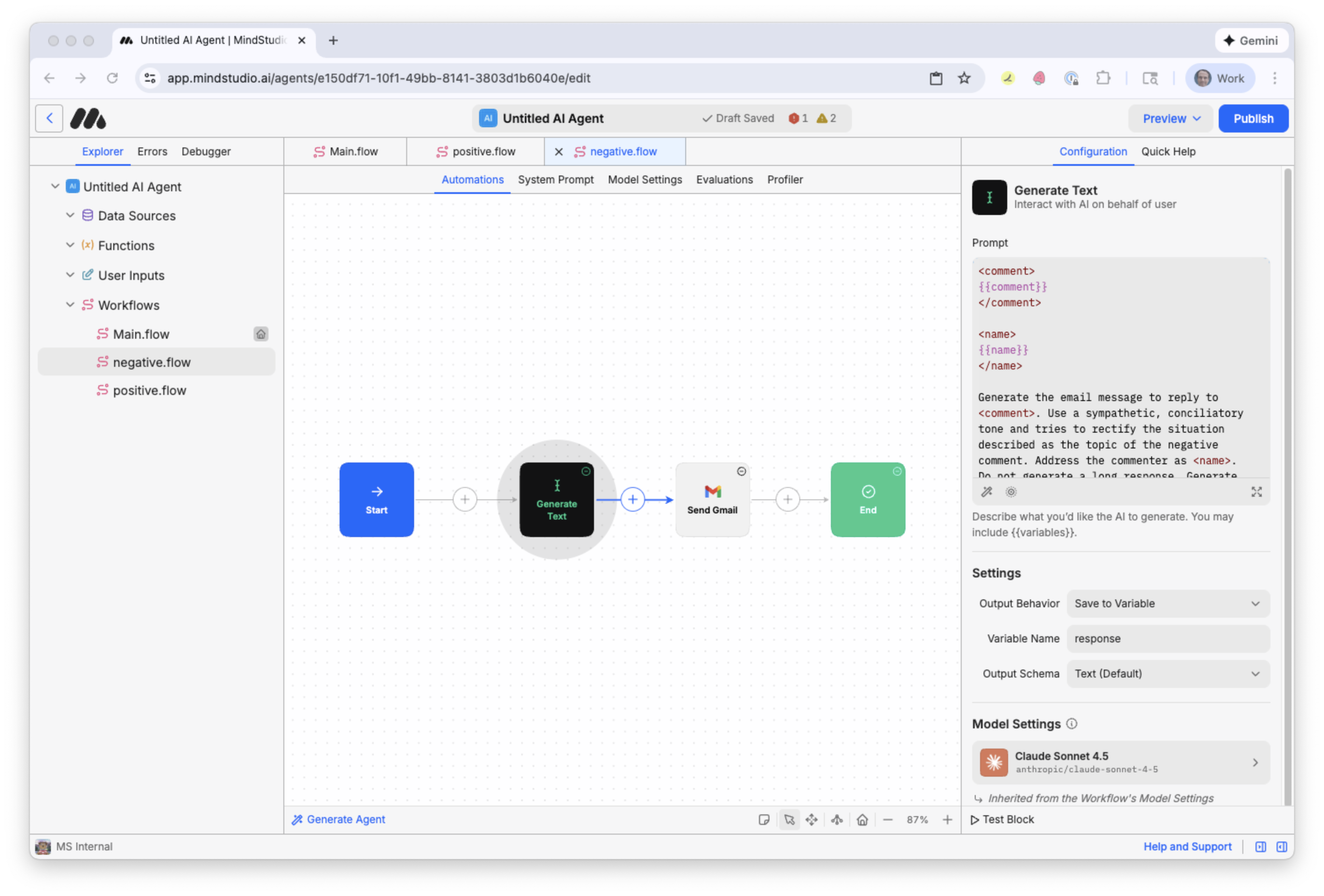
Task: Click the auto-arrange layout icon
Action: point(836,820)
